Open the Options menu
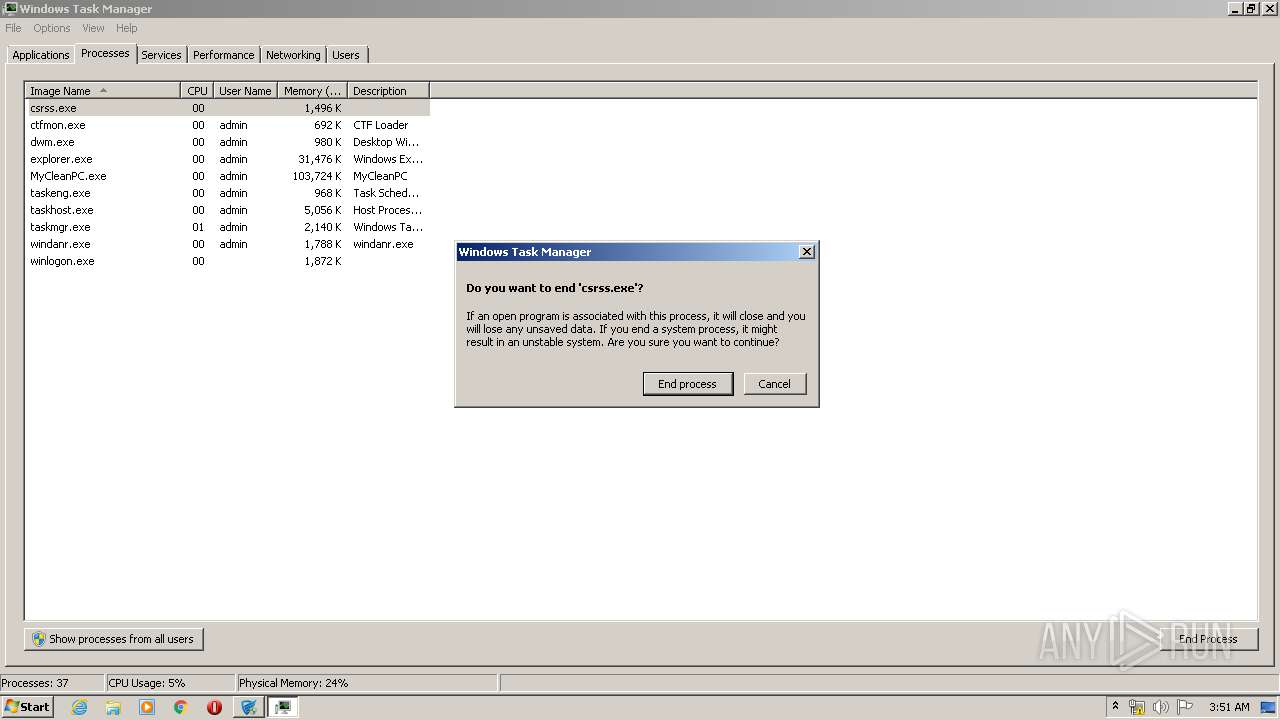Image resolution: width=1280 pixels, height=720 pixels. point(52,28)
